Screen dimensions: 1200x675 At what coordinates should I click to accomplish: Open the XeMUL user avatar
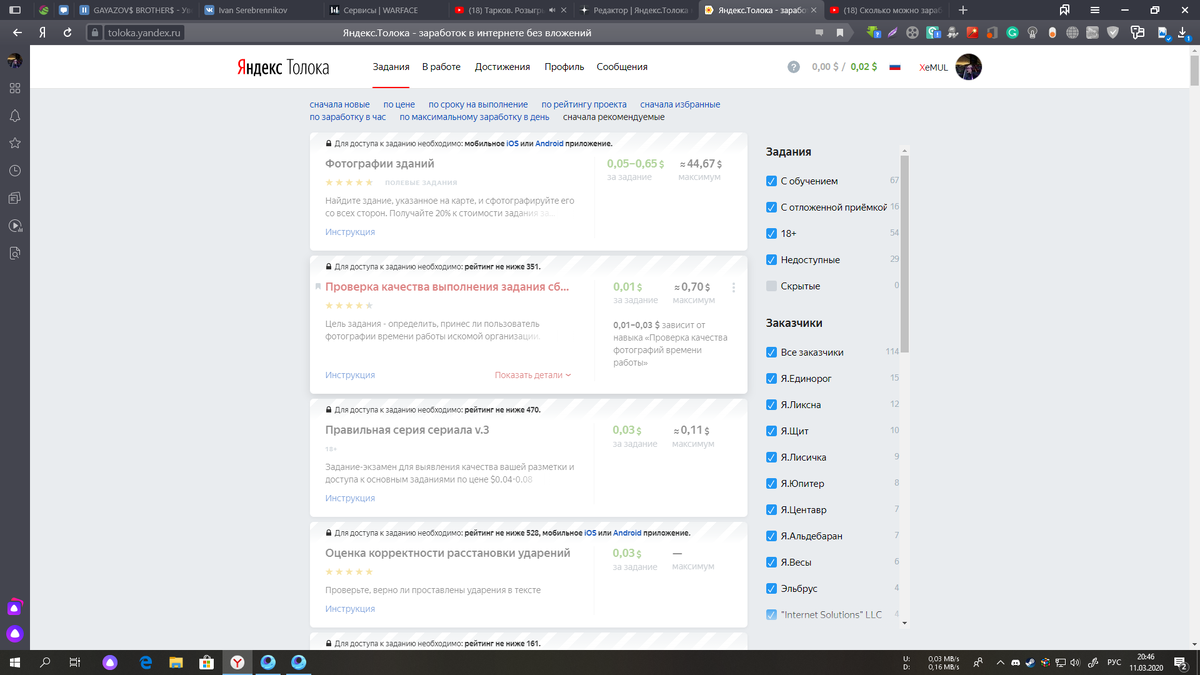[x=969, y=67]
